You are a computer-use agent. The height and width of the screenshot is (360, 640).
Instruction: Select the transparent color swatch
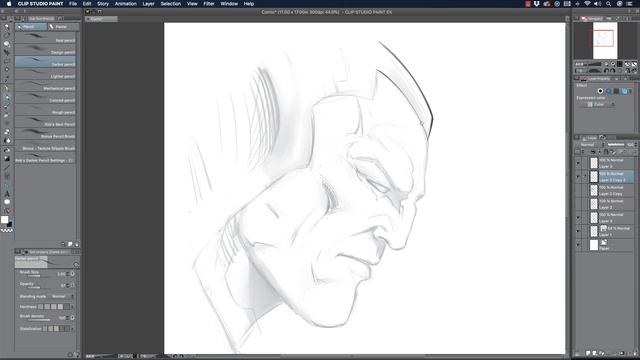[7, 231]
